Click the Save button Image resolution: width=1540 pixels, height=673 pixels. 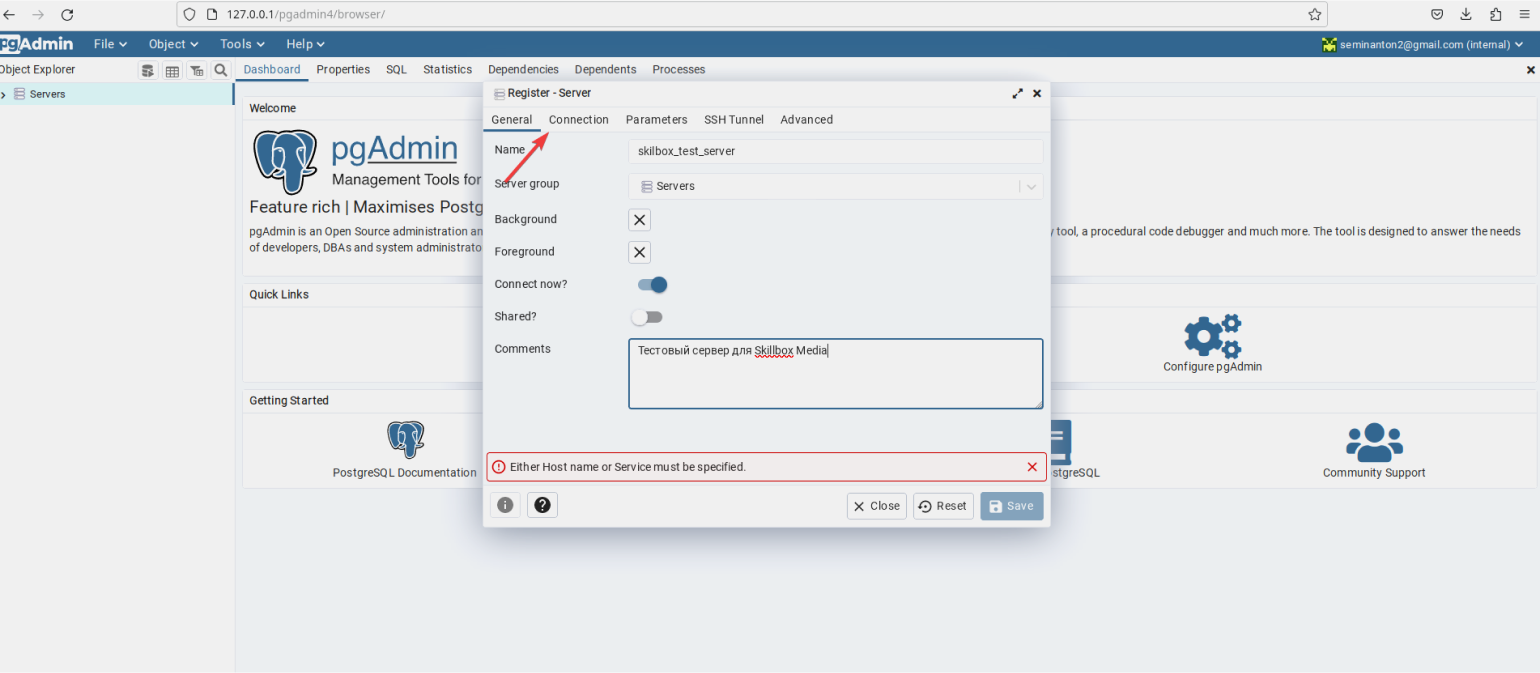click(x=1011, y=506)
